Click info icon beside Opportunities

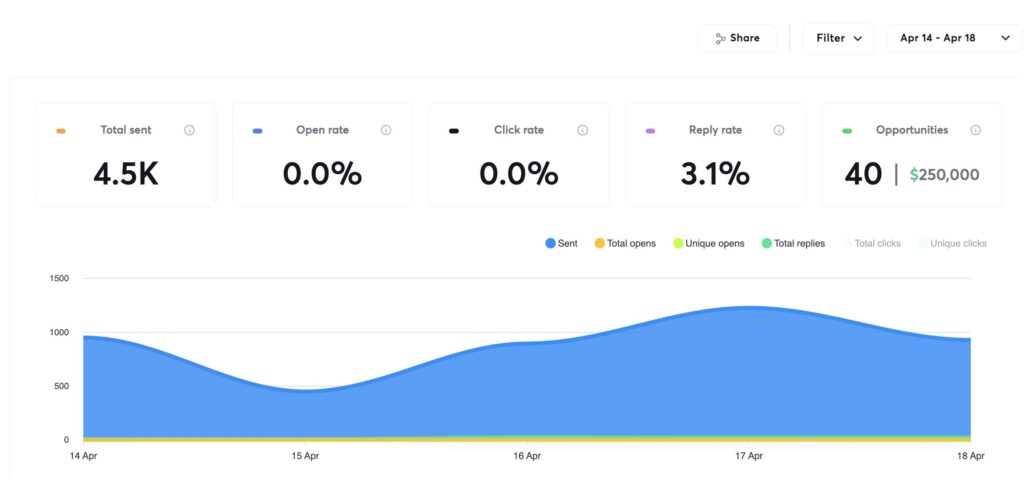[975, 130]
